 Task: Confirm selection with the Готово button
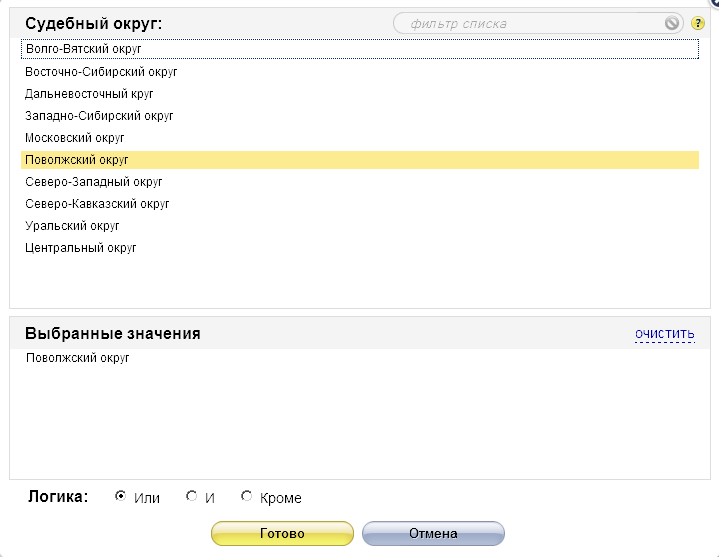tap(282, 533)
